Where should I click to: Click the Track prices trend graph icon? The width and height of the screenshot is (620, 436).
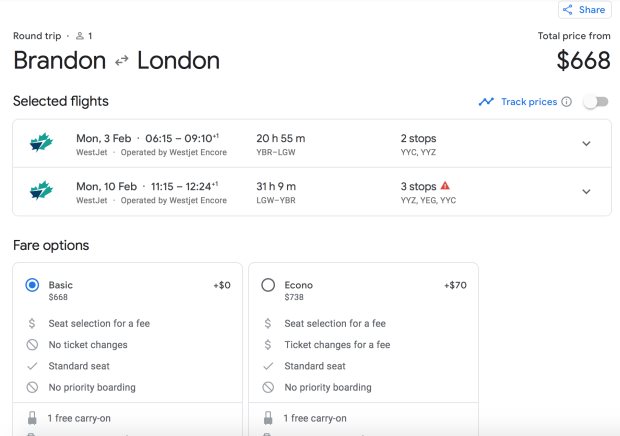click(486, 102)
